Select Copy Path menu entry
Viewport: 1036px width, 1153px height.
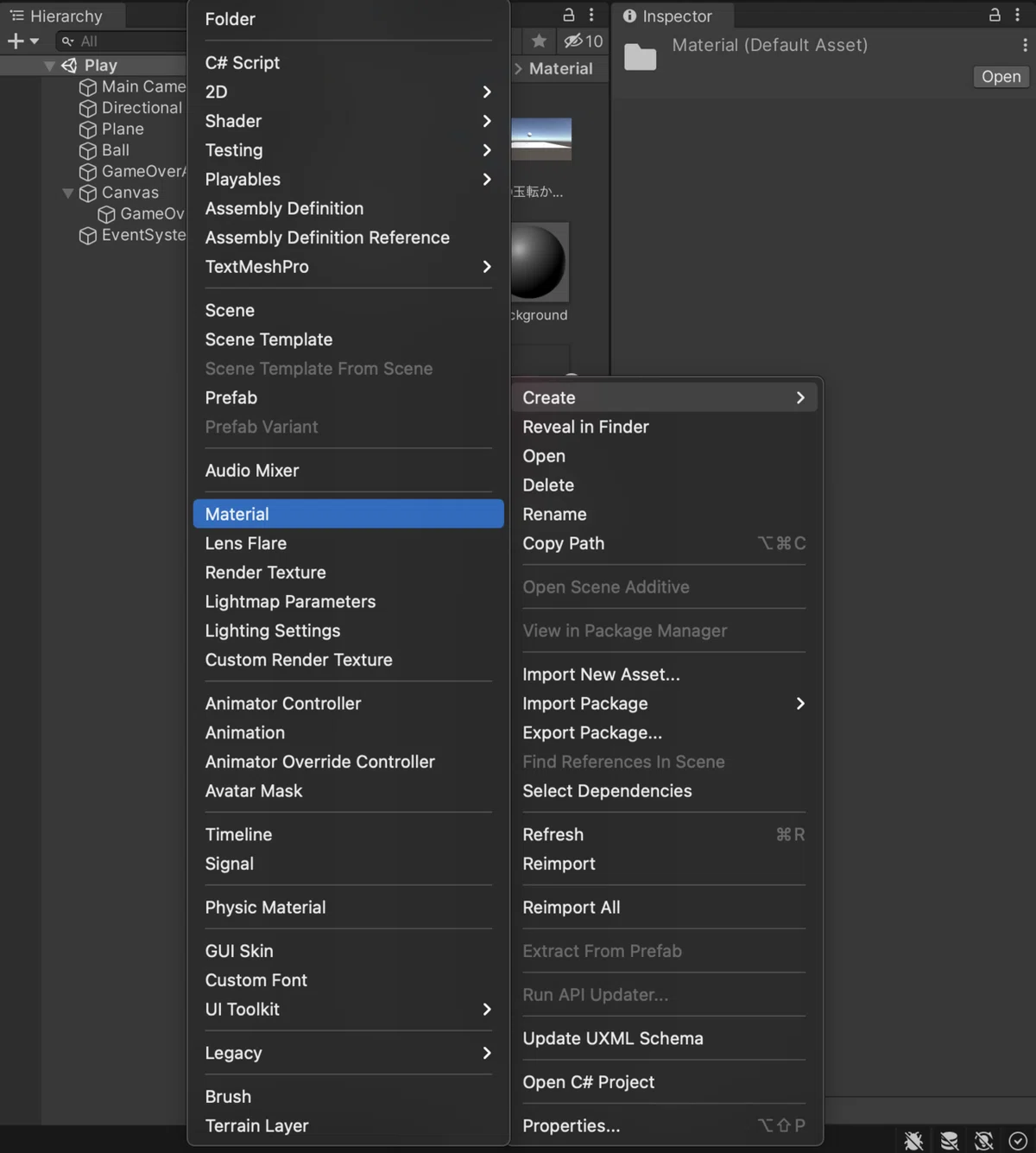tap(665, 544)
